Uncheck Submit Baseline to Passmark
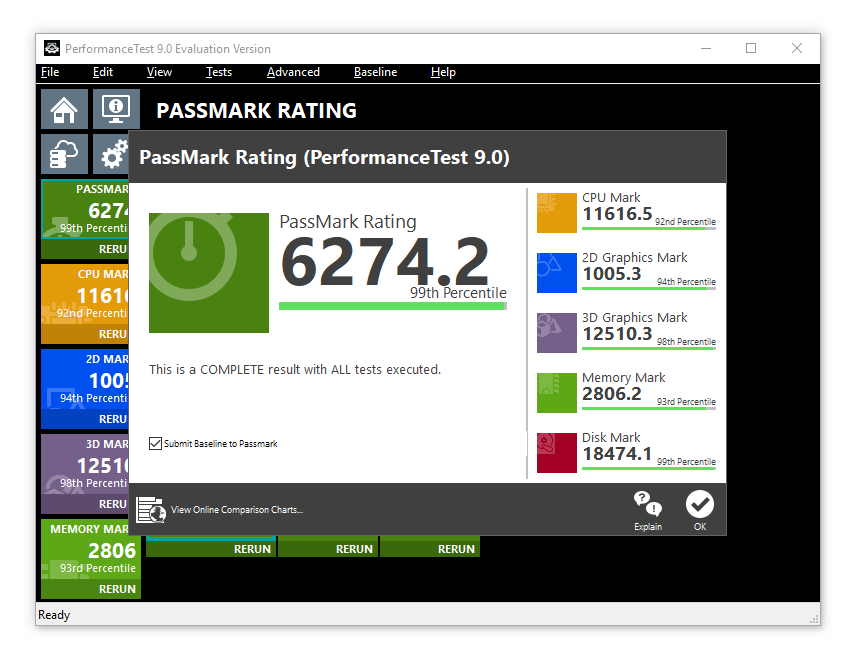Viewport: 856px width, 665px height. click(155, 444)
